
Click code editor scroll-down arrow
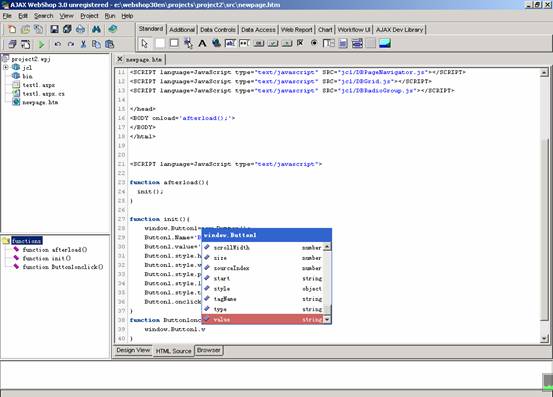(544, 338)
